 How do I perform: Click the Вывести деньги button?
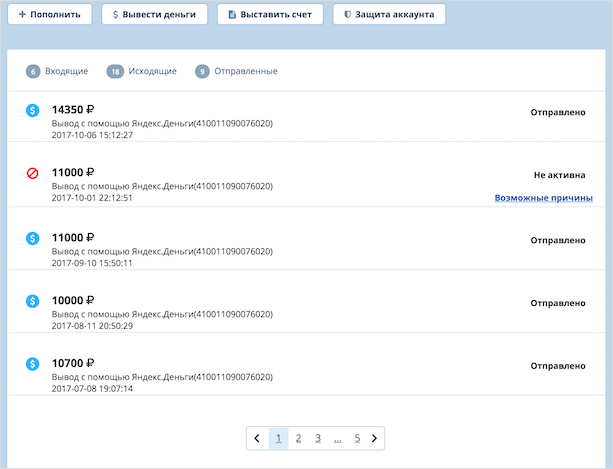pyautogui.click(x=155, y=15)
